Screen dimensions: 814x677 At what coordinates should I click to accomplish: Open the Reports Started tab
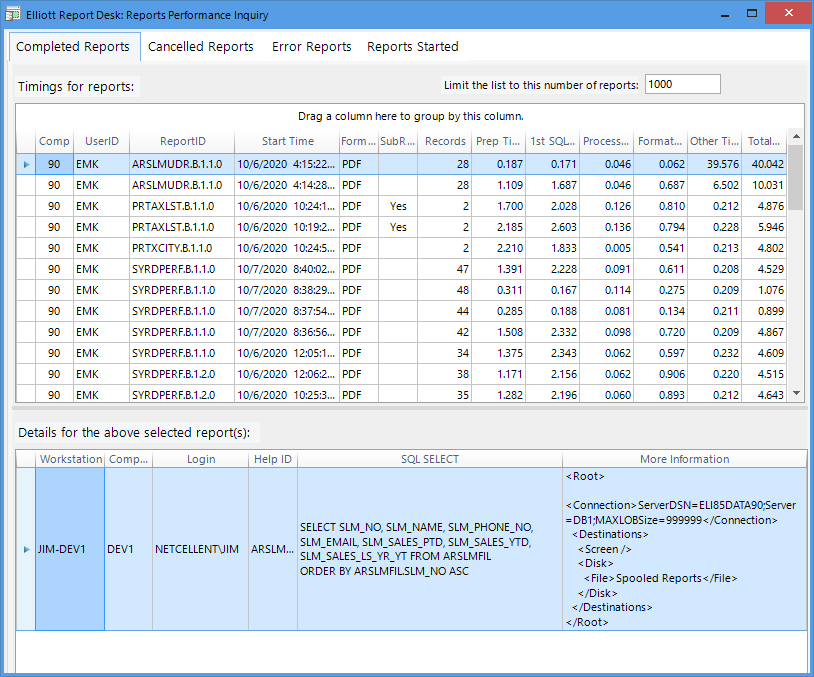click(x=413, y=47)
